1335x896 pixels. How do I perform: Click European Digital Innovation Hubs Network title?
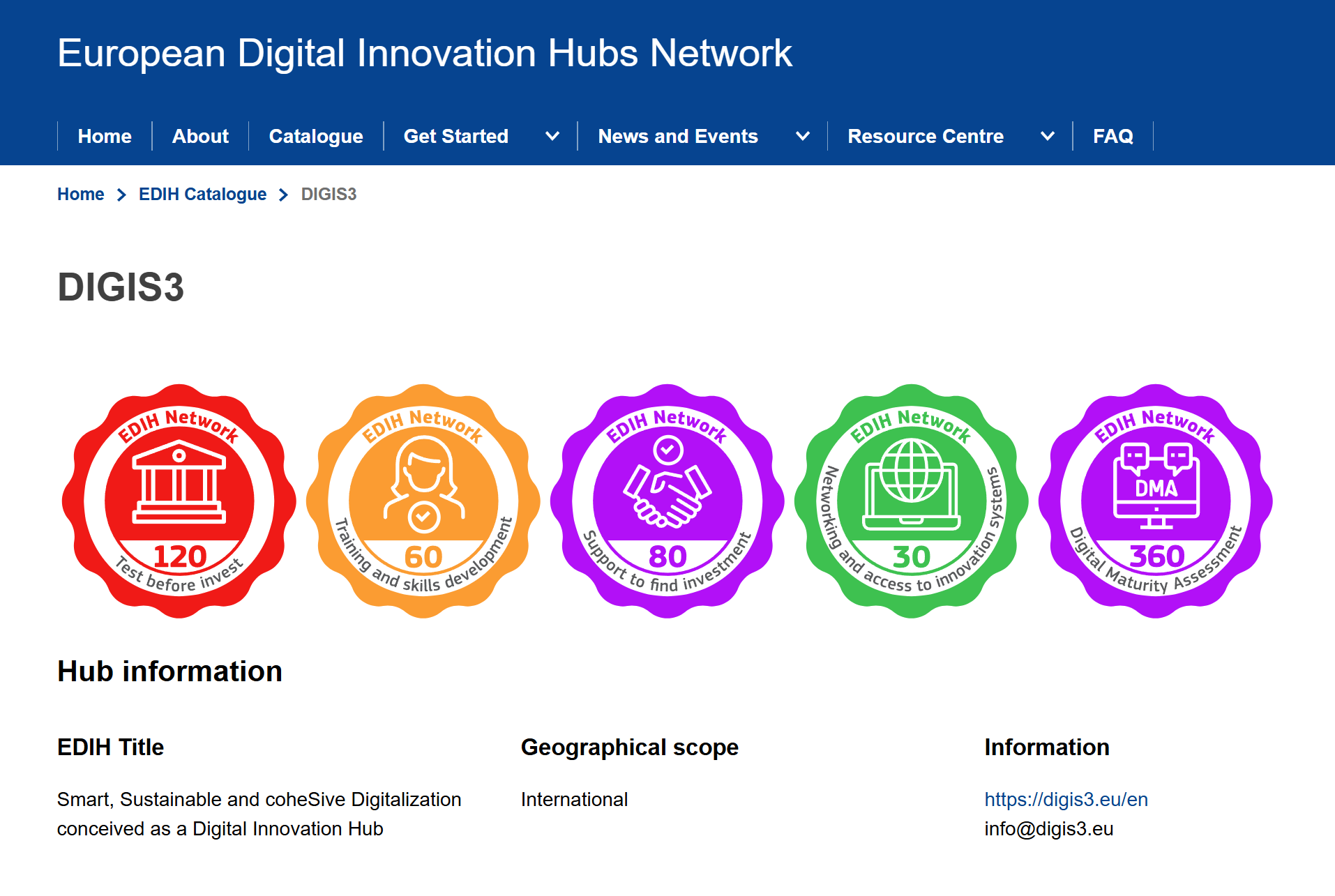(425, 53)
